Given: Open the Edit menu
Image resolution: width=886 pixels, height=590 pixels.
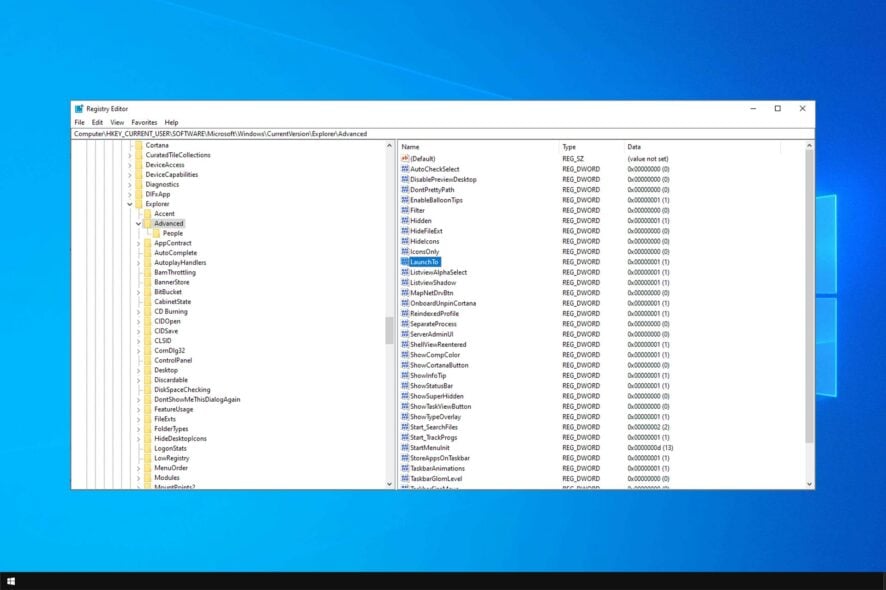Looking at the screenshot, I should (x=97, y=122).
